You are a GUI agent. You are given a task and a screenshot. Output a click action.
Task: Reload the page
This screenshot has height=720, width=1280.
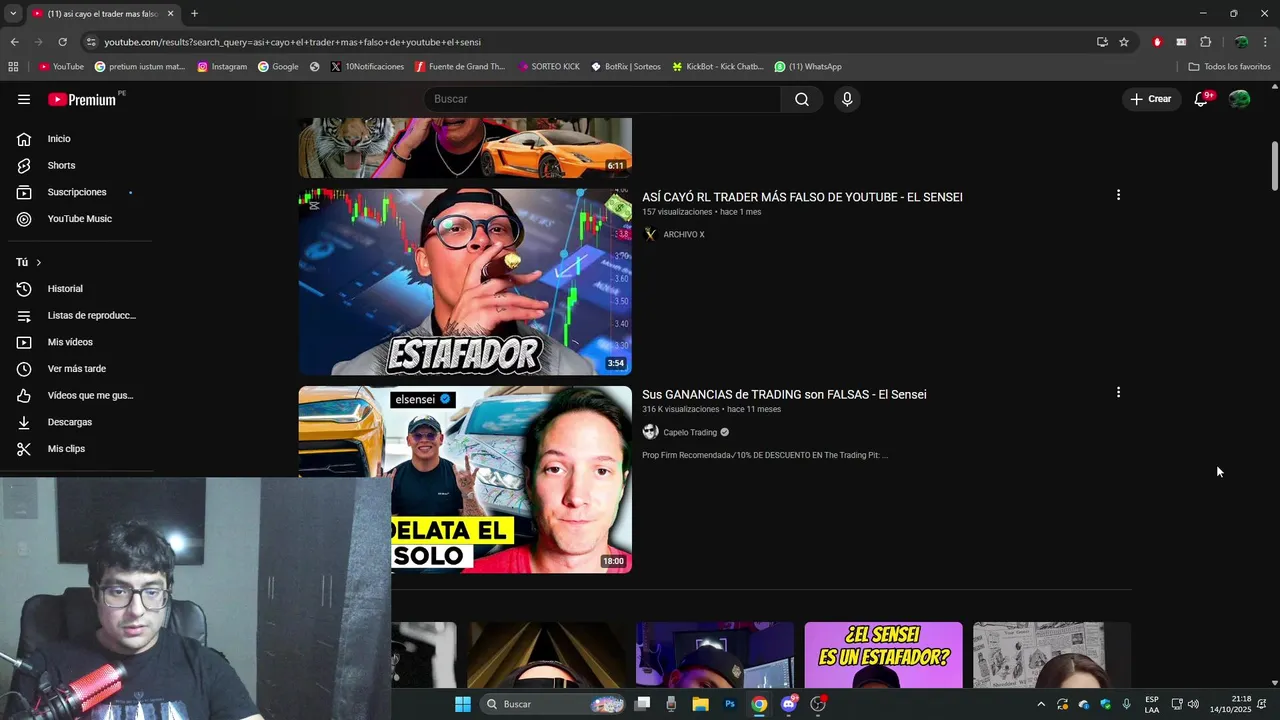point(62,42)
